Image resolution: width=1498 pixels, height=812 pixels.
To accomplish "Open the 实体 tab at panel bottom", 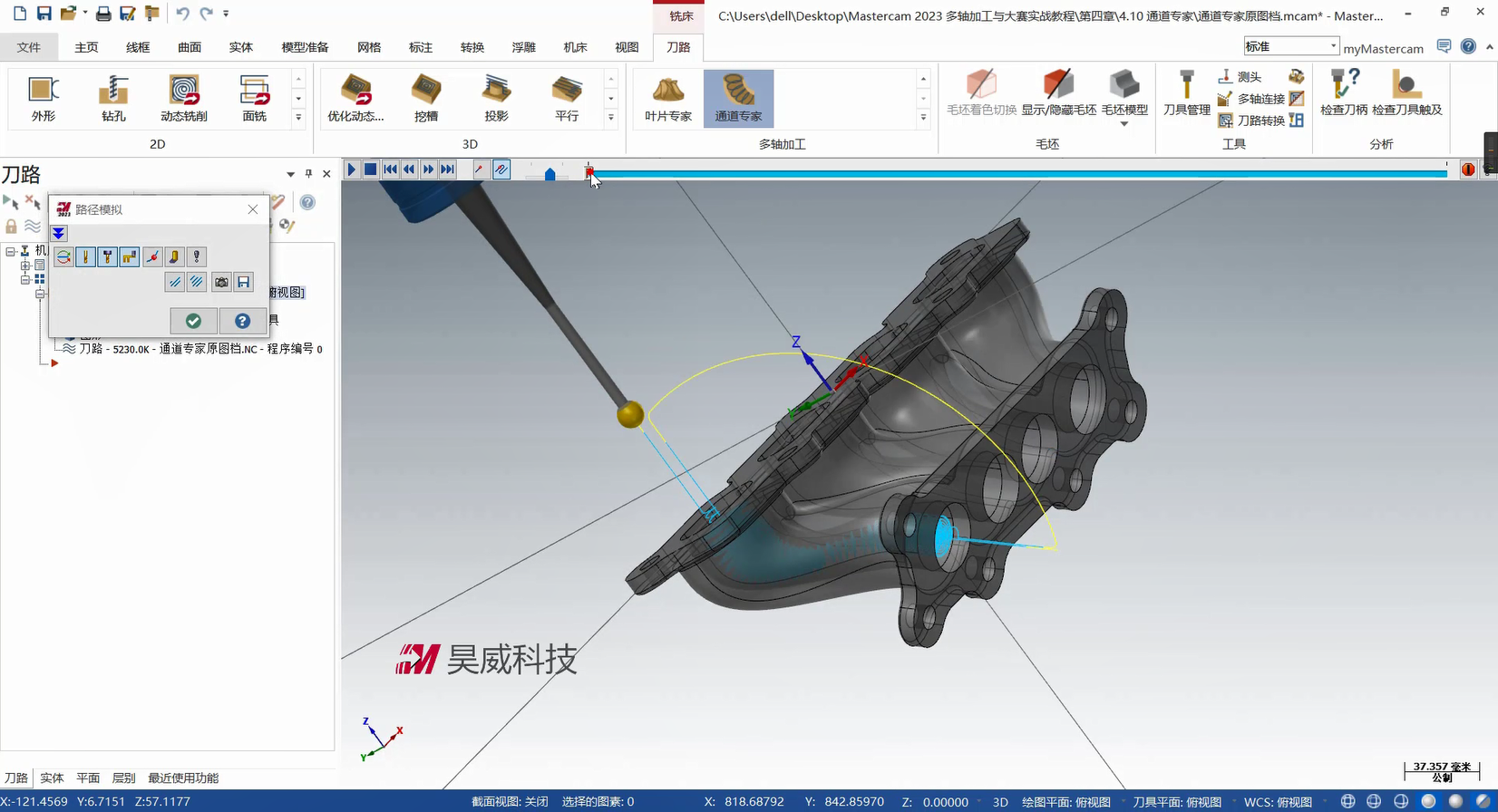I will [52, 778].
